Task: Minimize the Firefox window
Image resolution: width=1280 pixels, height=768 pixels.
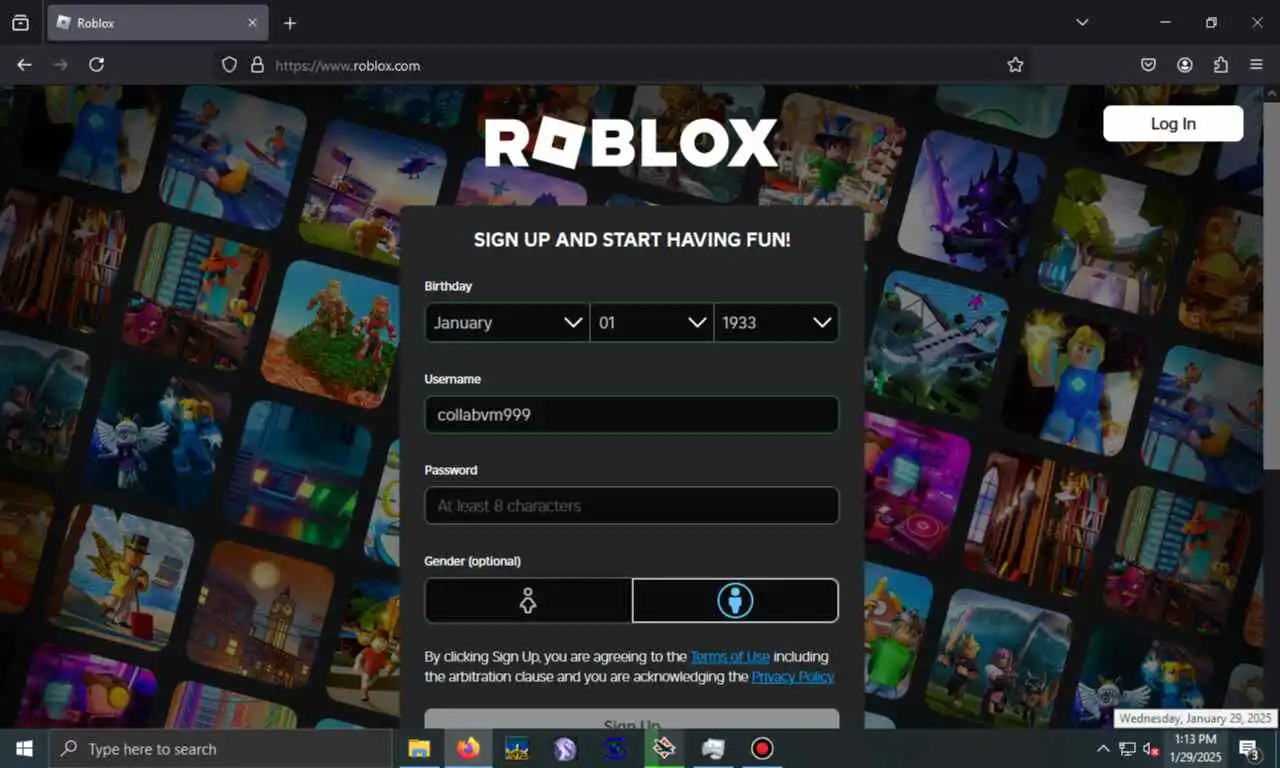Action: (1165, 22)
